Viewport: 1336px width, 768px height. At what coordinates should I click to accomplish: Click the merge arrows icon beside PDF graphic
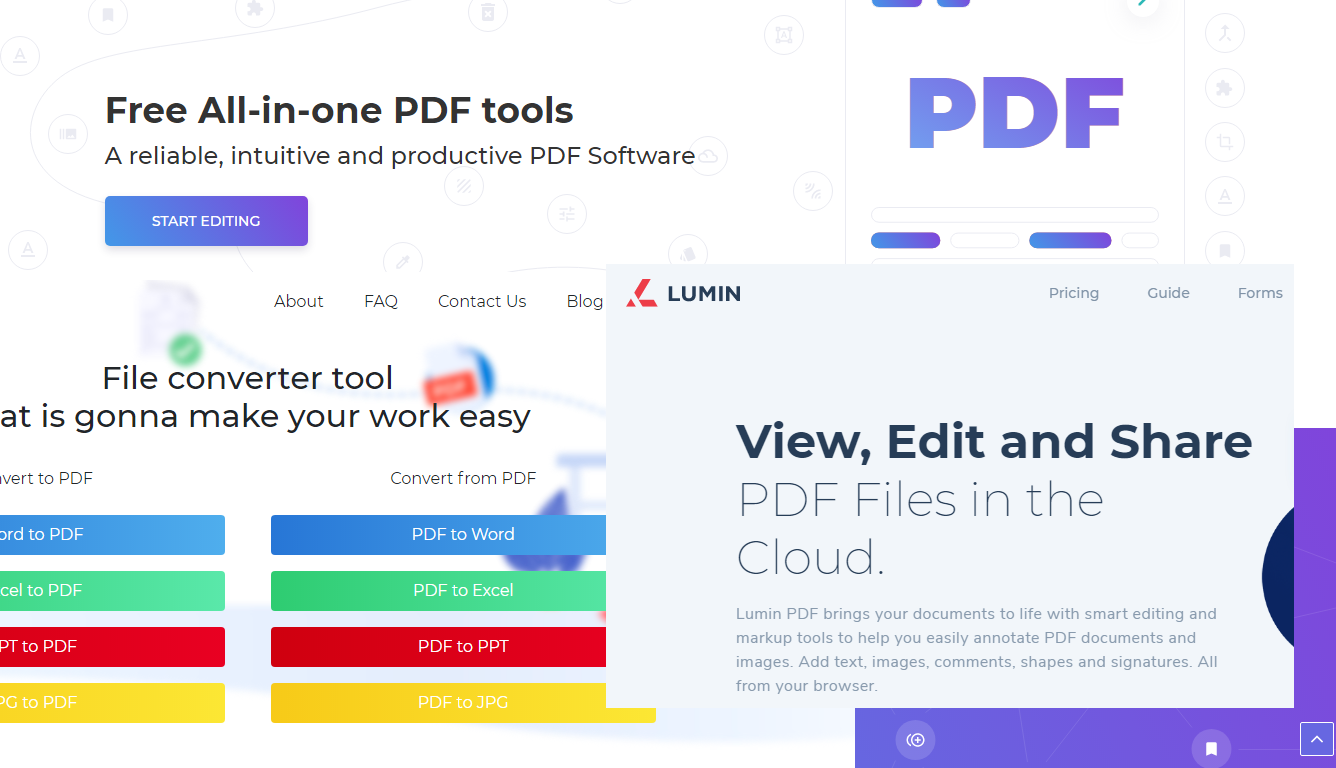tap(1225, 34)
